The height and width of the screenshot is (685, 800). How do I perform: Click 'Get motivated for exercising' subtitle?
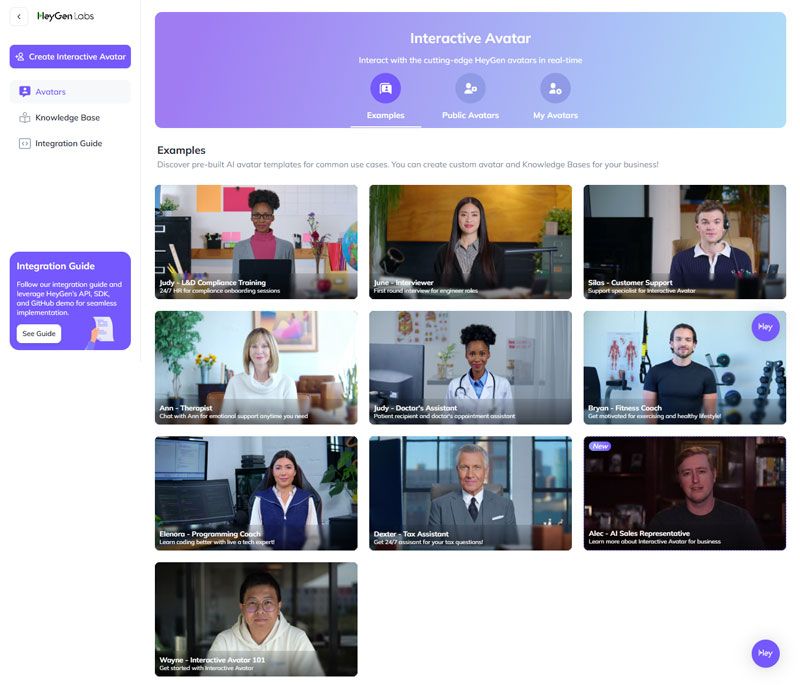[655, 416]
